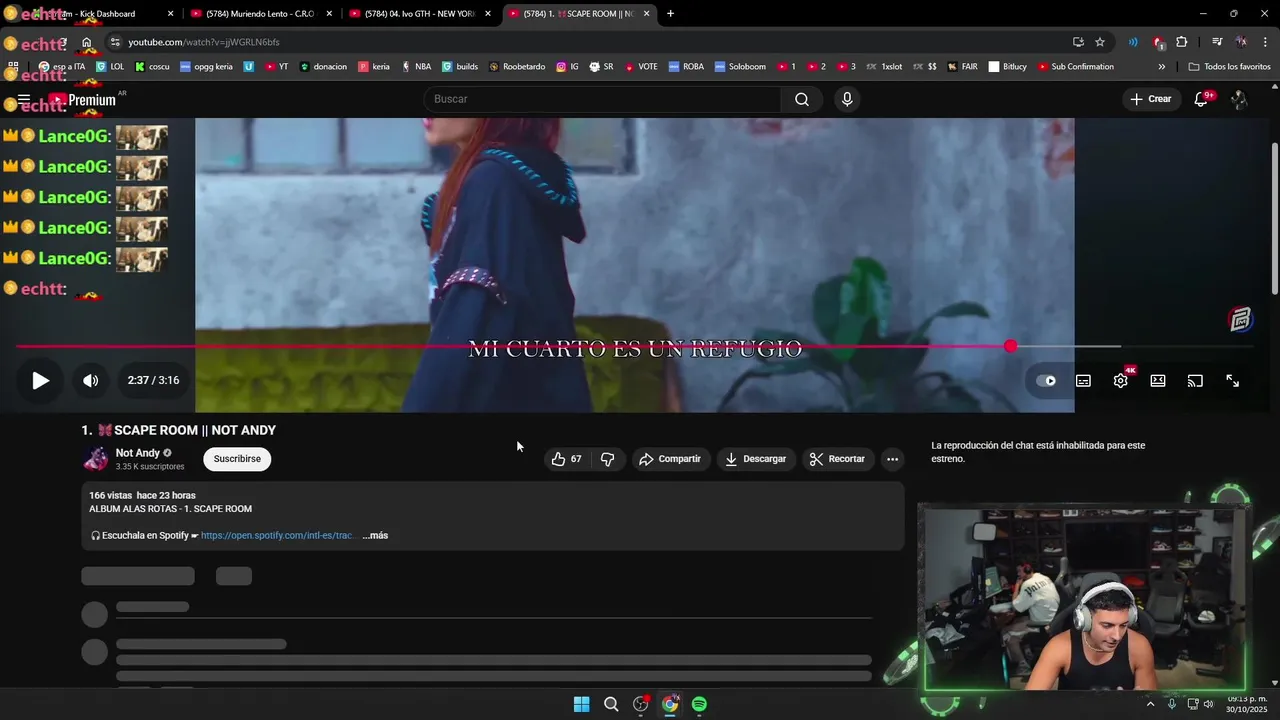Close the Kick Dashboard tab
The height and width of the screenshot is (720, 1280).
click(170, 14)
